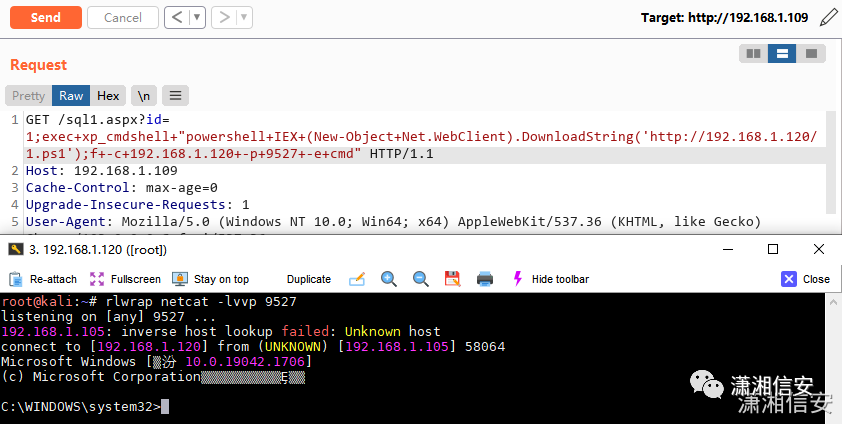Click the terminal window key icon in title bar
Screen dimensions: 842x424
(16, 249)
